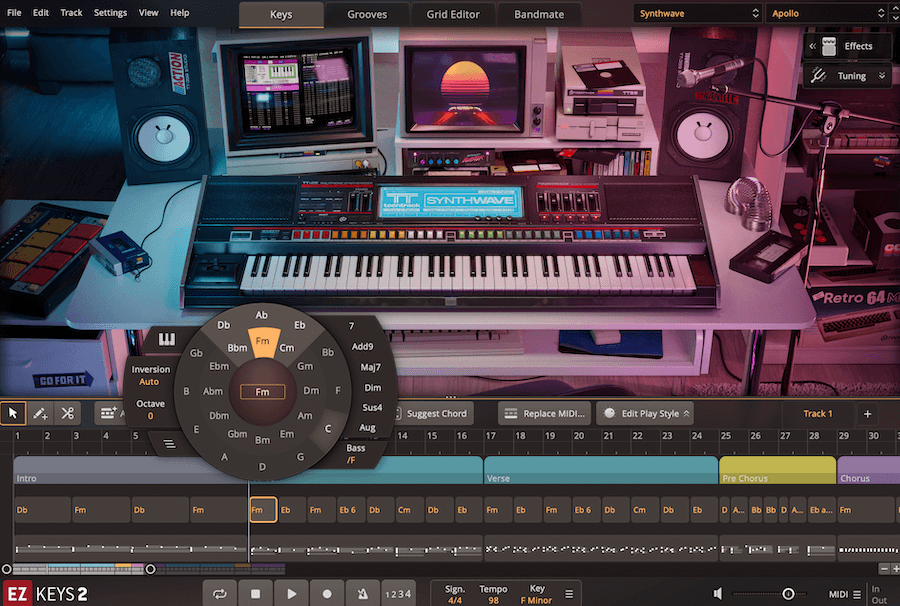Select the scissors cut tool
Viewport: 900px width, 606px height.
click(68, 413)
